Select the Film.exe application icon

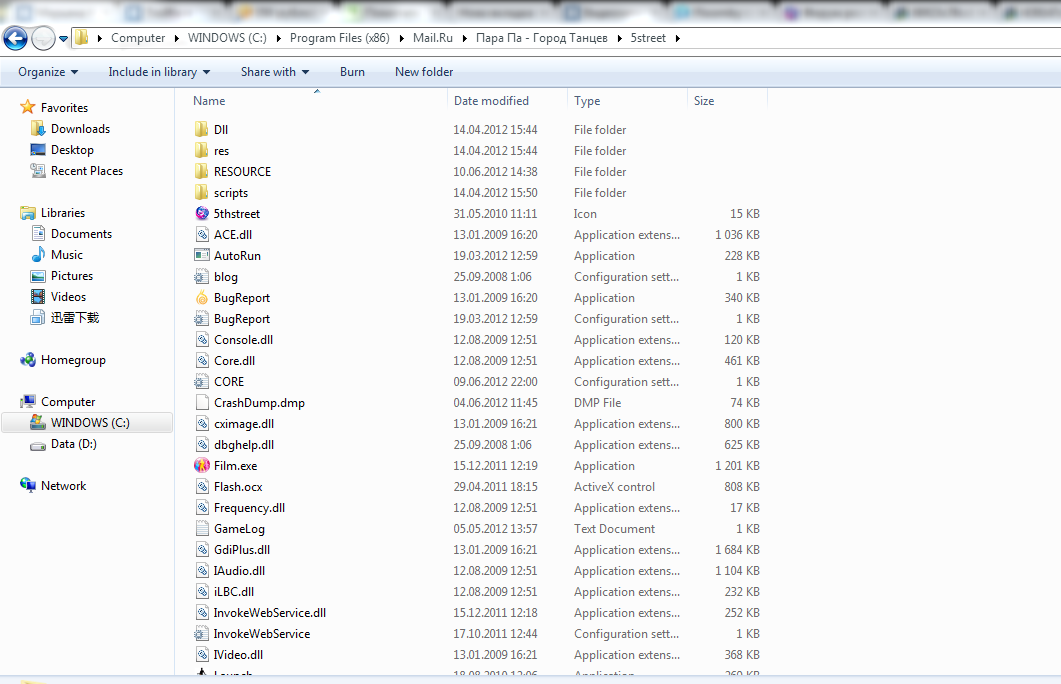(202, 465)
